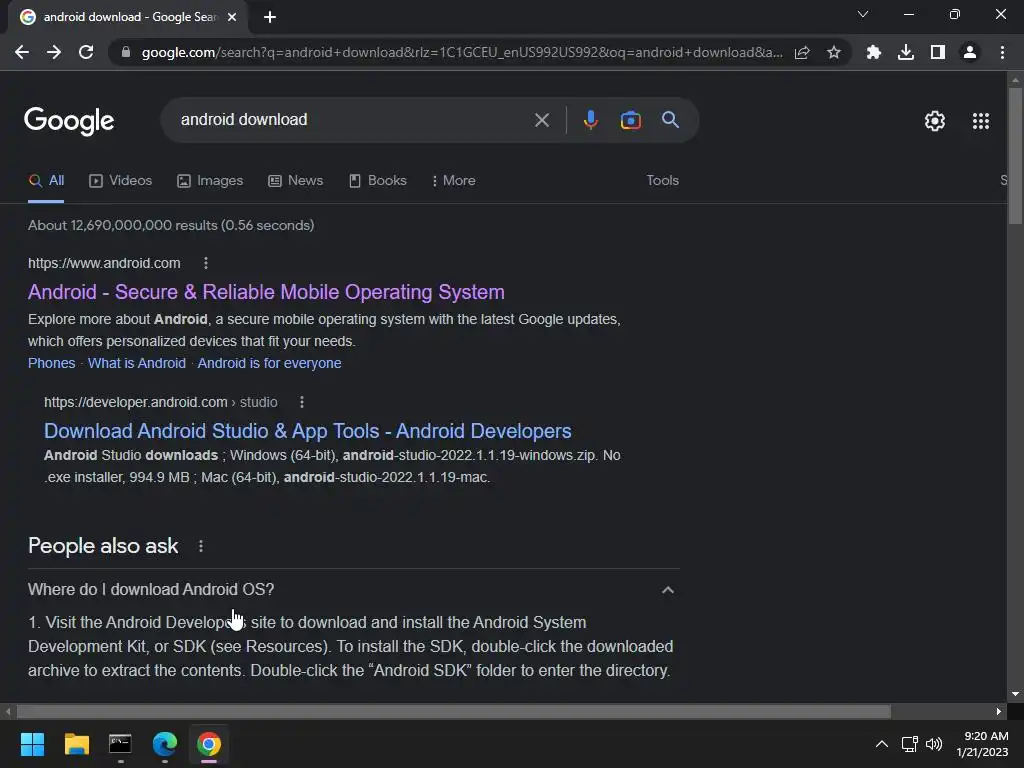Open Android Secure & Reliable result

coord(266,292)
